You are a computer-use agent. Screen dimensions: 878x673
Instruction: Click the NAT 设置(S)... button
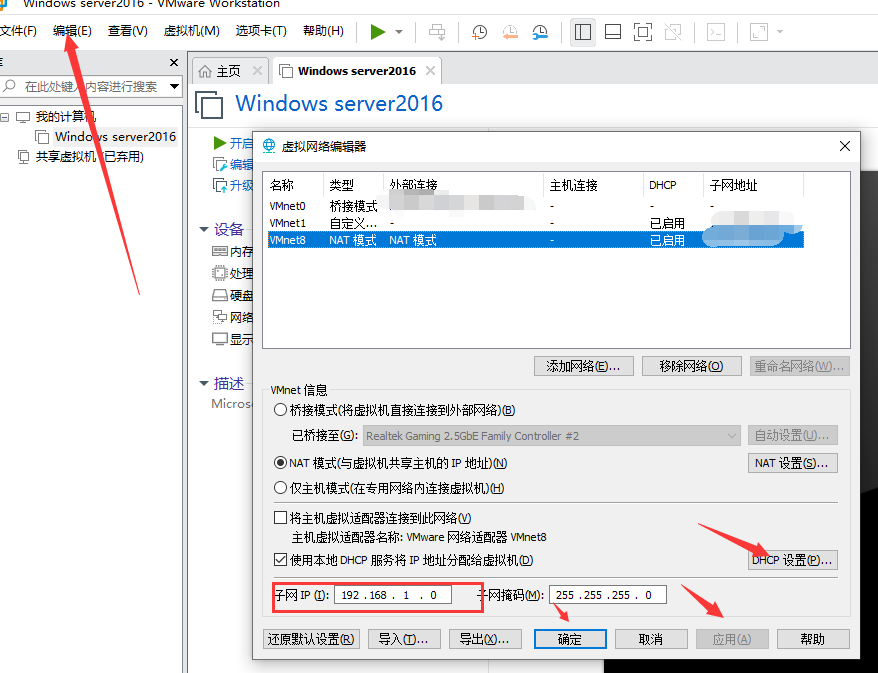[x=792, y=463]
